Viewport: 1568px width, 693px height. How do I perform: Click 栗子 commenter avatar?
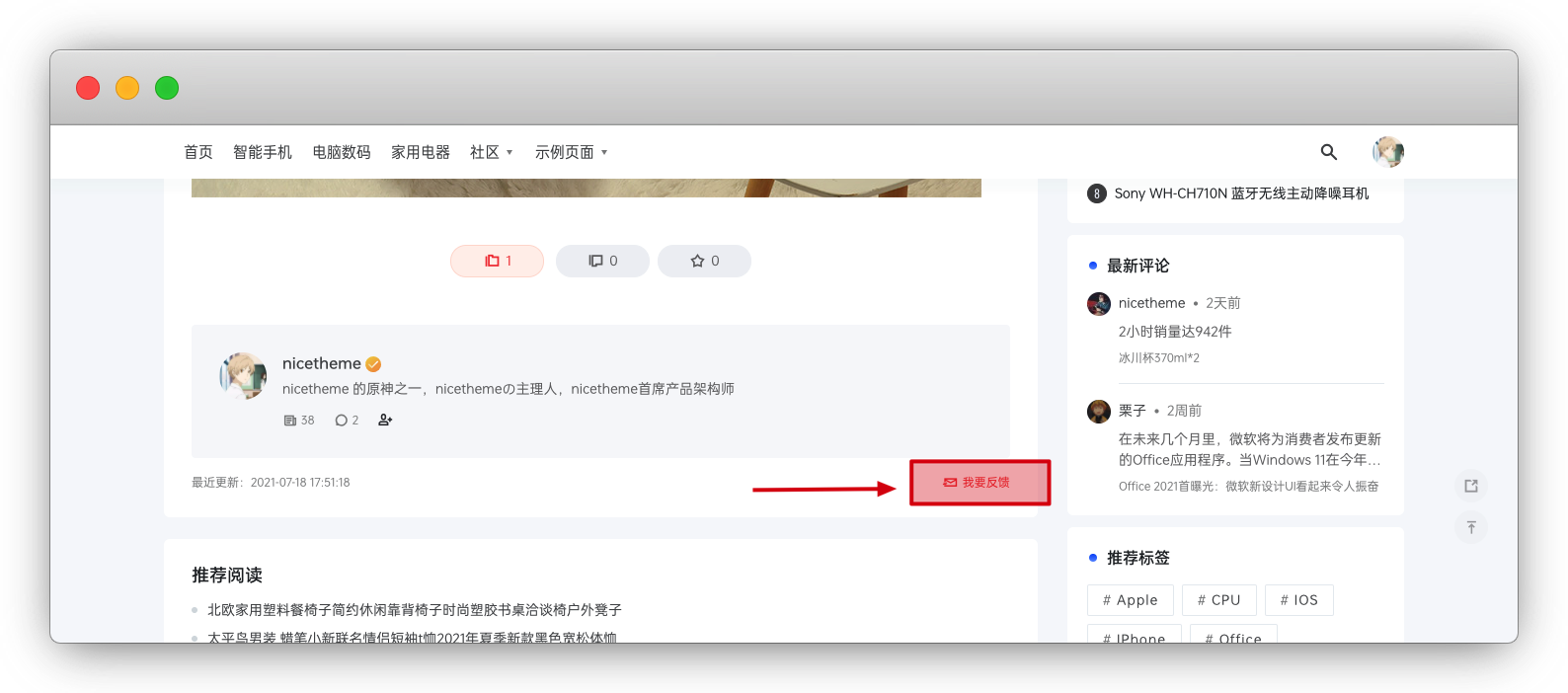[1099, 412]
